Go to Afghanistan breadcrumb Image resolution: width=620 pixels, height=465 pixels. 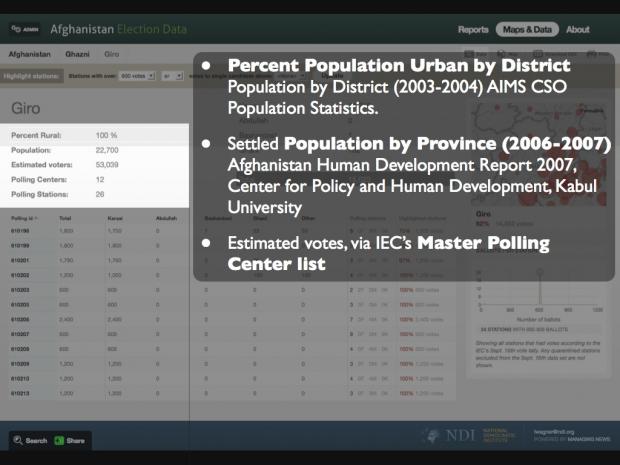coord(30,54)
